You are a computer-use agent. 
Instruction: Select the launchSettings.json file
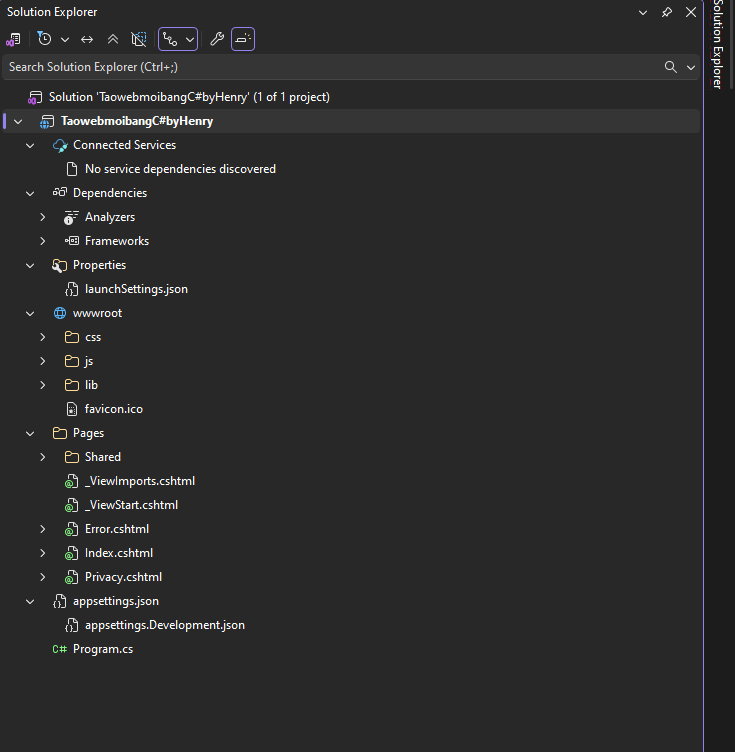click(x=136, y=289)
